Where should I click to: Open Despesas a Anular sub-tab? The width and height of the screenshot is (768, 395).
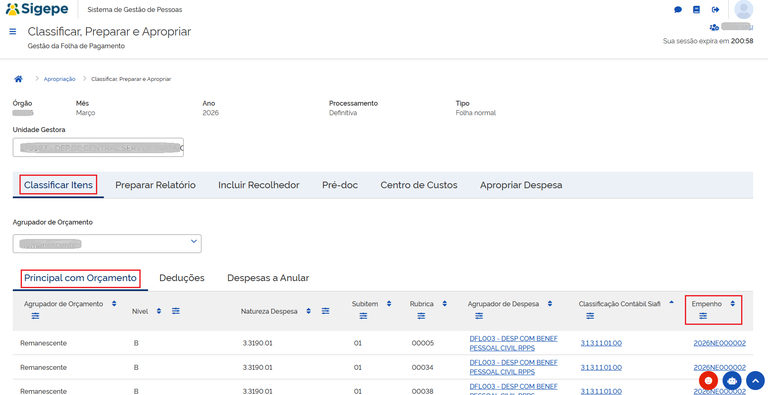click(x=268, y=278)
